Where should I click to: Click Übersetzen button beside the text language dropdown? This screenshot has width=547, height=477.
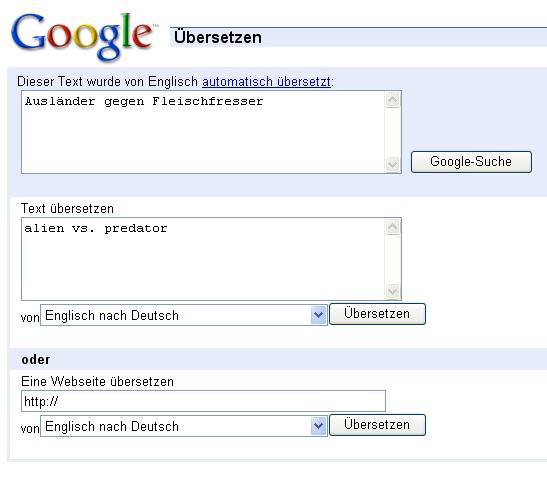click(377, 314)
